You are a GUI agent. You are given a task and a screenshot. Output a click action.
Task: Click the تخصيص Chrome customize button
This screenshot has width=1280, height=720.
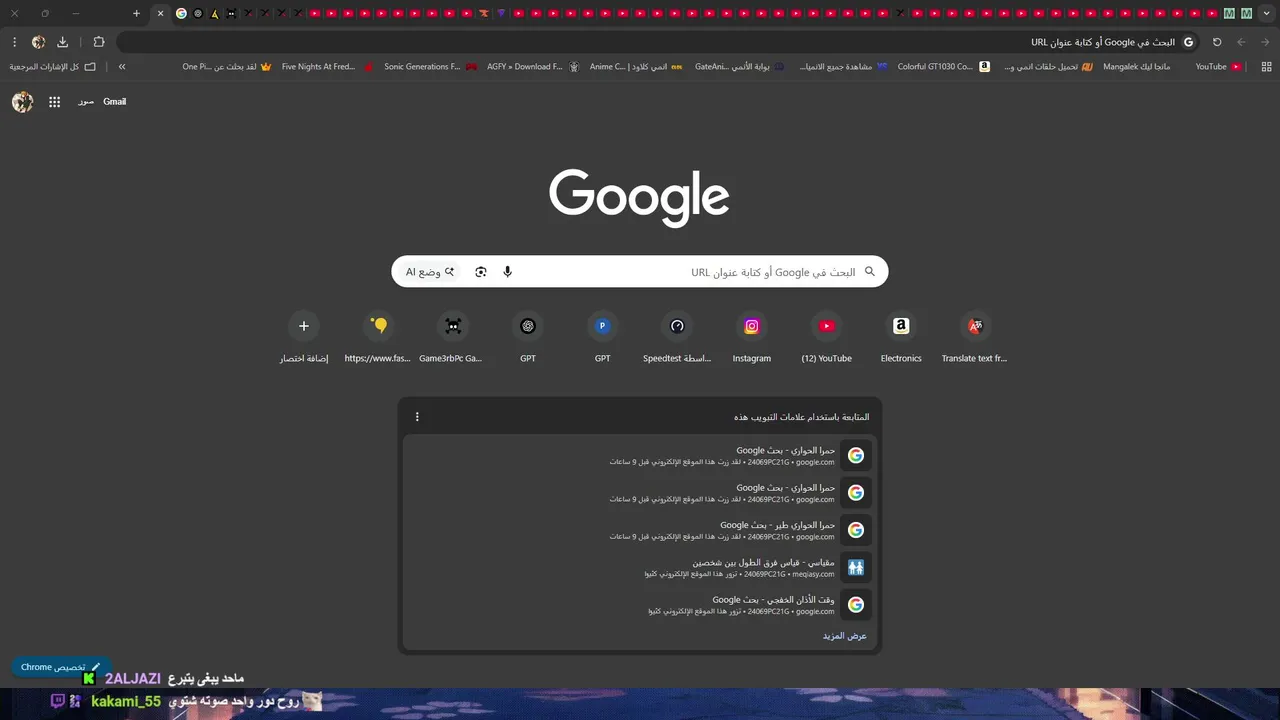61,667
